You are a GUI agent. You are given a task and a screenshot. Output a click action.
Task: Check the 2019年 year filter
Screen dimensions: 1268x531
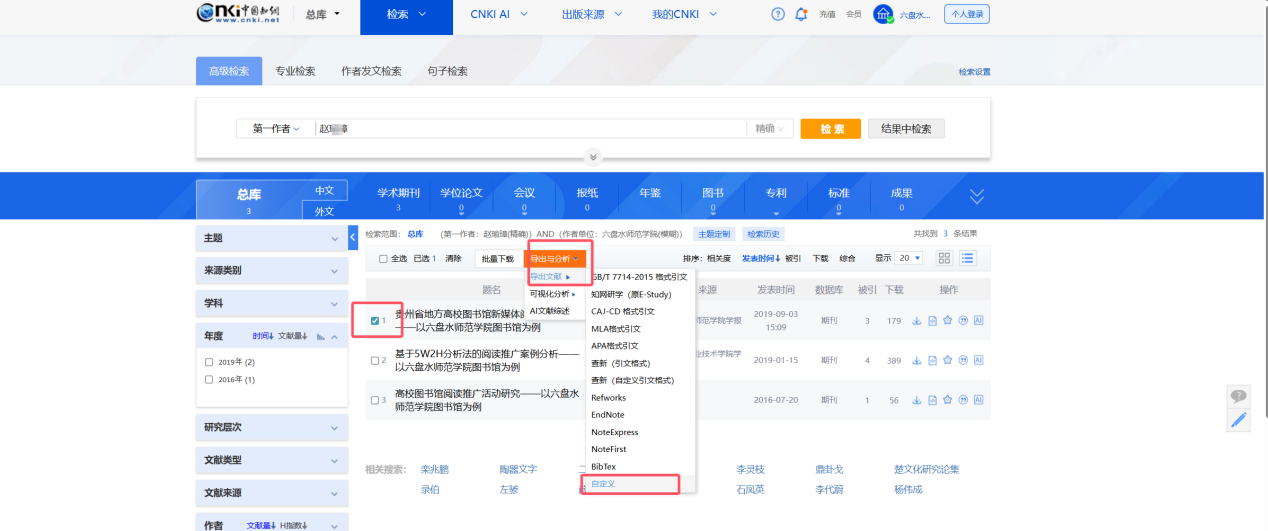209,362
